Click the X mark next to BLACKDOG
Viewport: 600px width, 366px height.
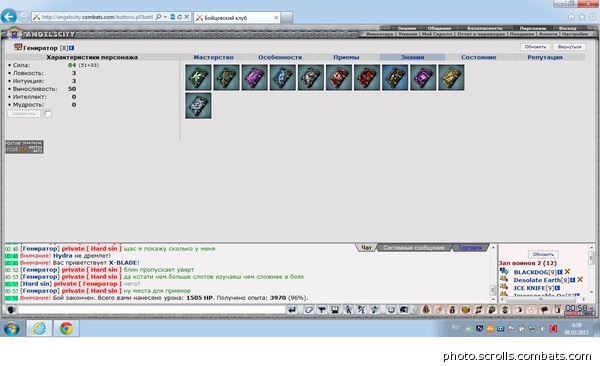567,272
